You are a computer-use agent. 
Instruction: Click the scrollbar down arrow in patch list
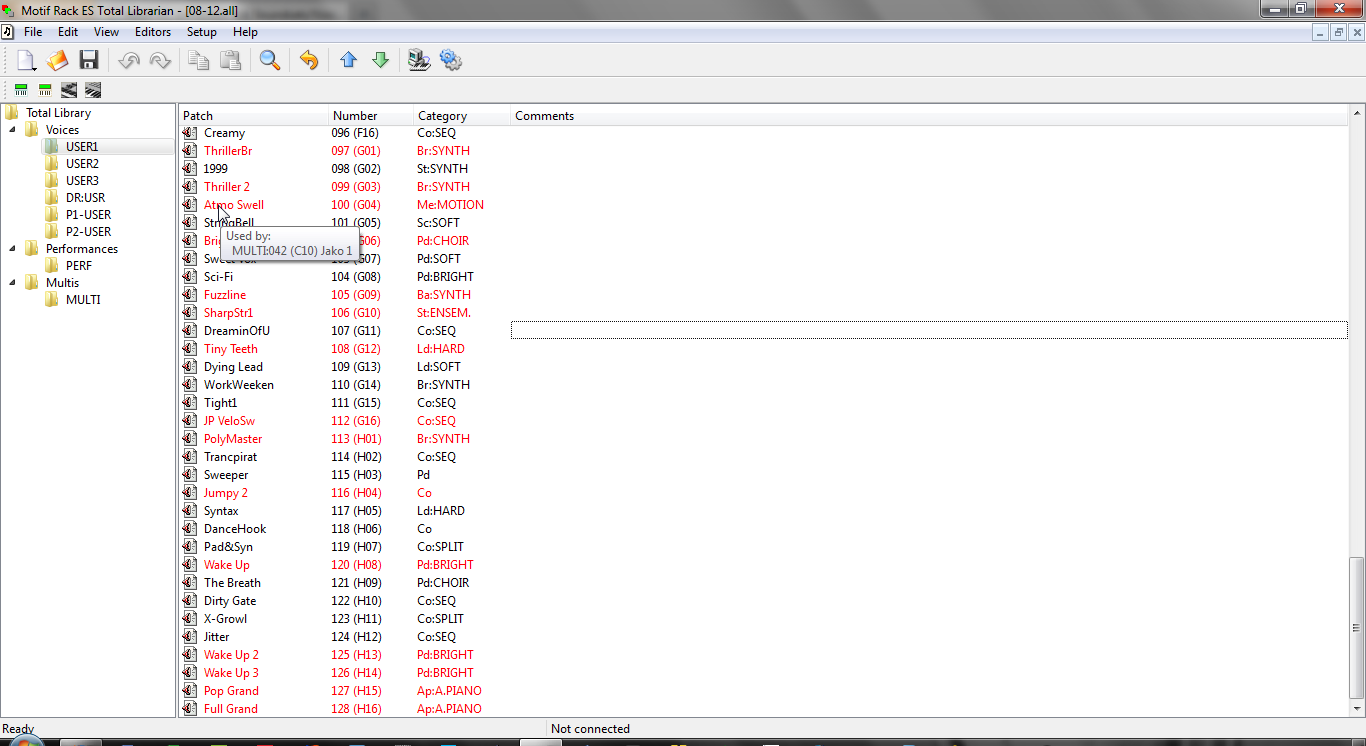point(1356,710)
